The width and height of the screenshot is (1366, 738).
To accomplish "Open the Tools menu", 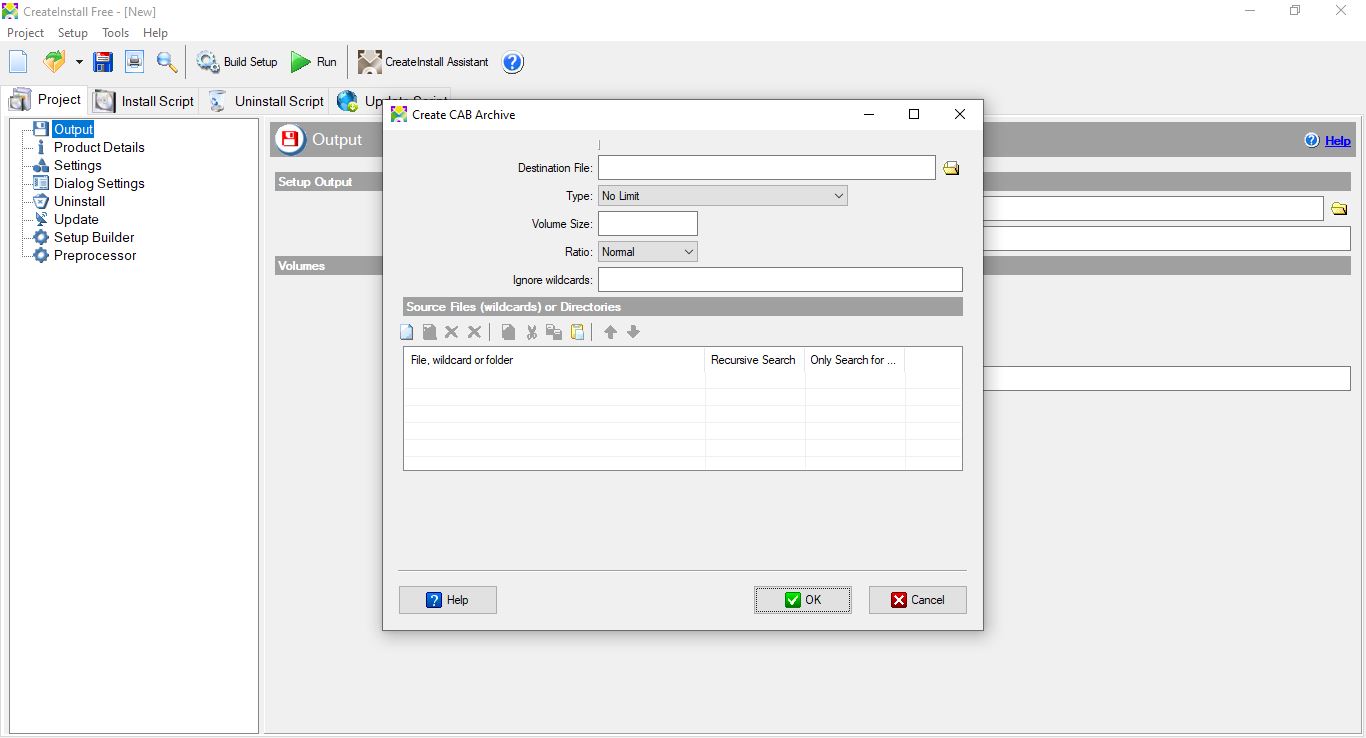I will pos(116,33).
